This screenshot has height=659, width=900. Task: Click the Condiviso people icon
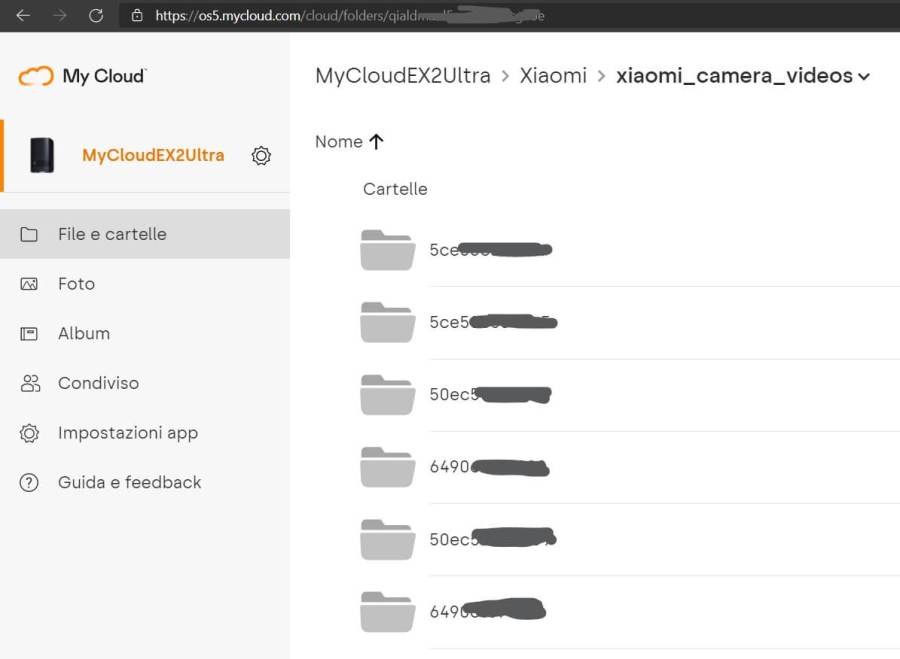[x=29, y=383]
